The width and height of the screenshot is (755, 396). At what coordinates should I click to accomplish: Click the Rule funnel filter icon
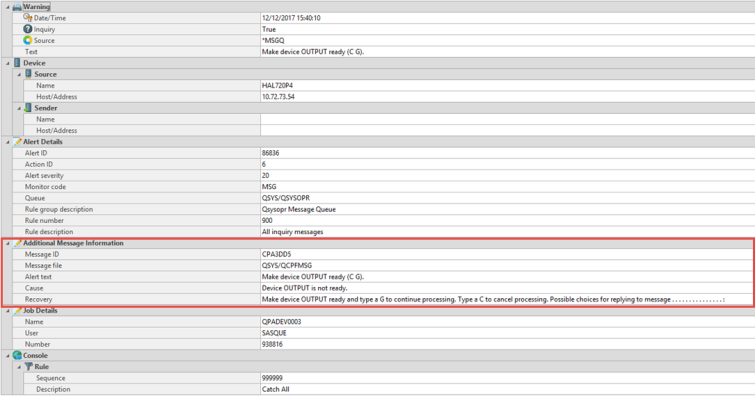[x=28, y=367]
